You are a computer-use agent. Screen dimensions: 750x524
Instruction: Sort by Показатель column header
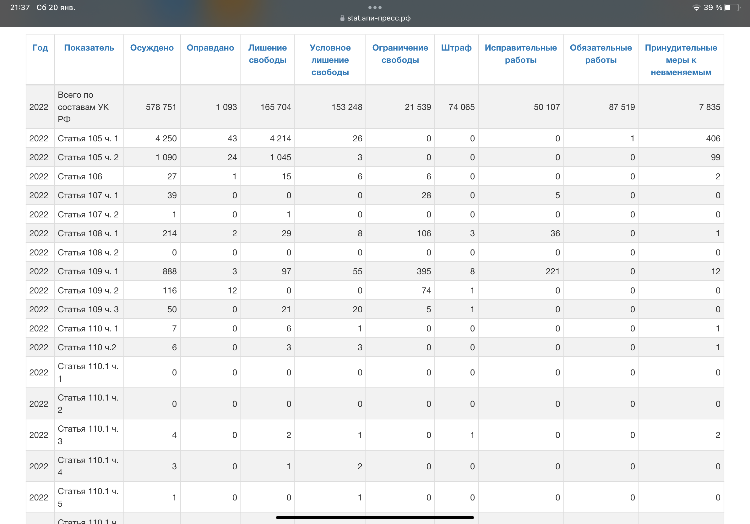(x=89, y=48)
